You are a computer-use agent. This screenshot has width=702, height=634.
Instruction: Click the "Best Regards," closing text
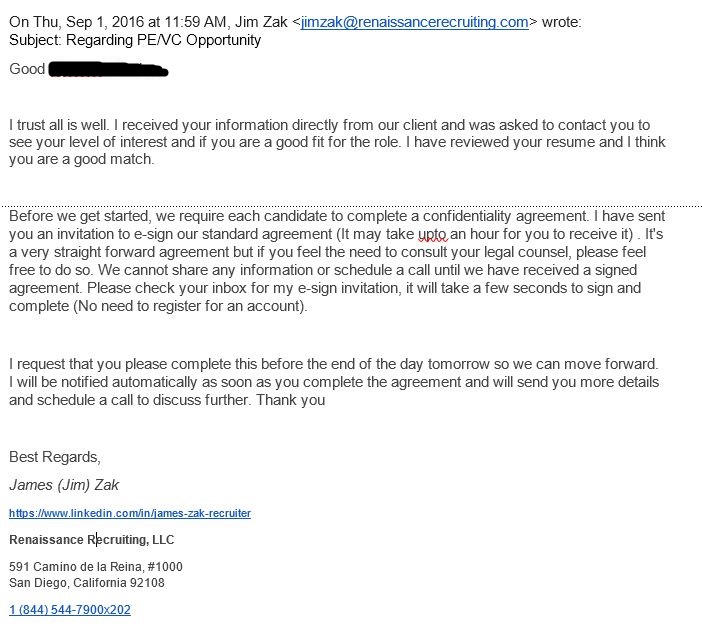tap(55, 457)
